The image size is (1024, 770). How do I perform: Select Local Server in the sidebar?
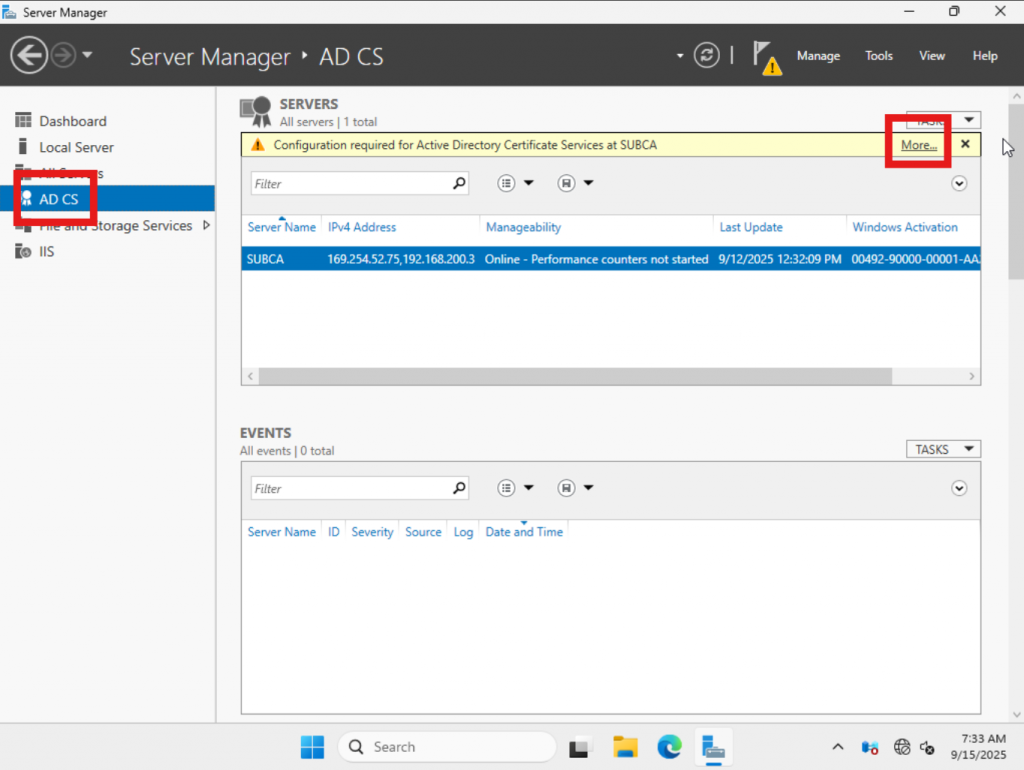click(x=76, y=147)
